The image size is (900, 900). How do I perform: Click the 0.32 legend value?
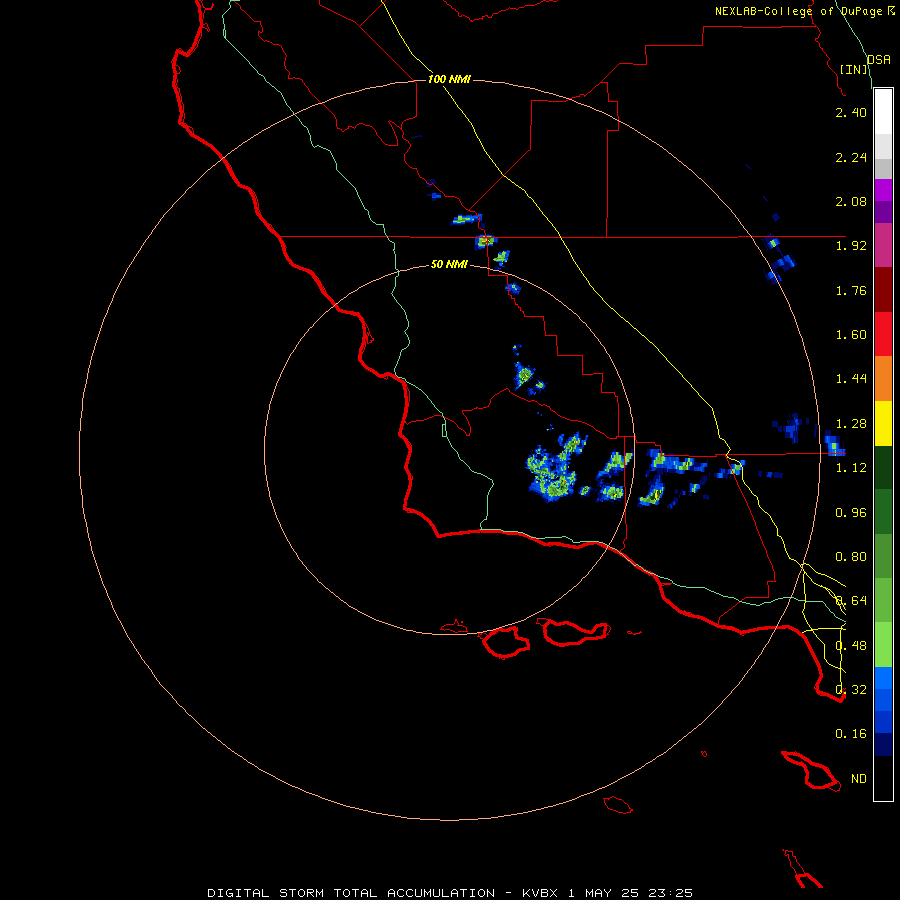[x=851, y=690]
